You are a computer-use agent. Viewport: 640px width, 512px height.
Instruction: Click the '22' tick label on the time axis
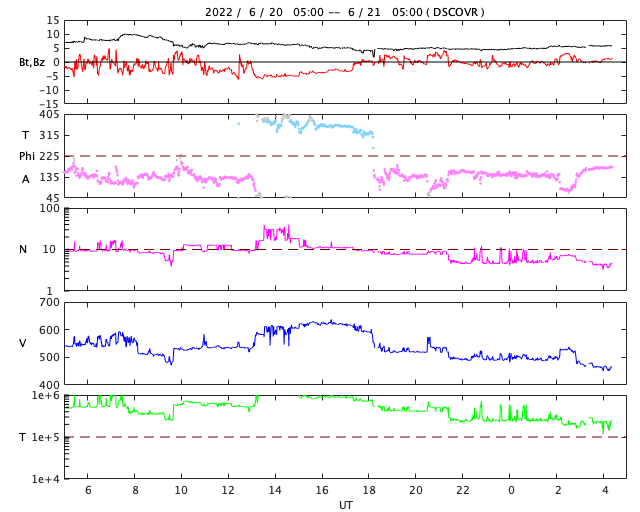[x=463, y=490]
